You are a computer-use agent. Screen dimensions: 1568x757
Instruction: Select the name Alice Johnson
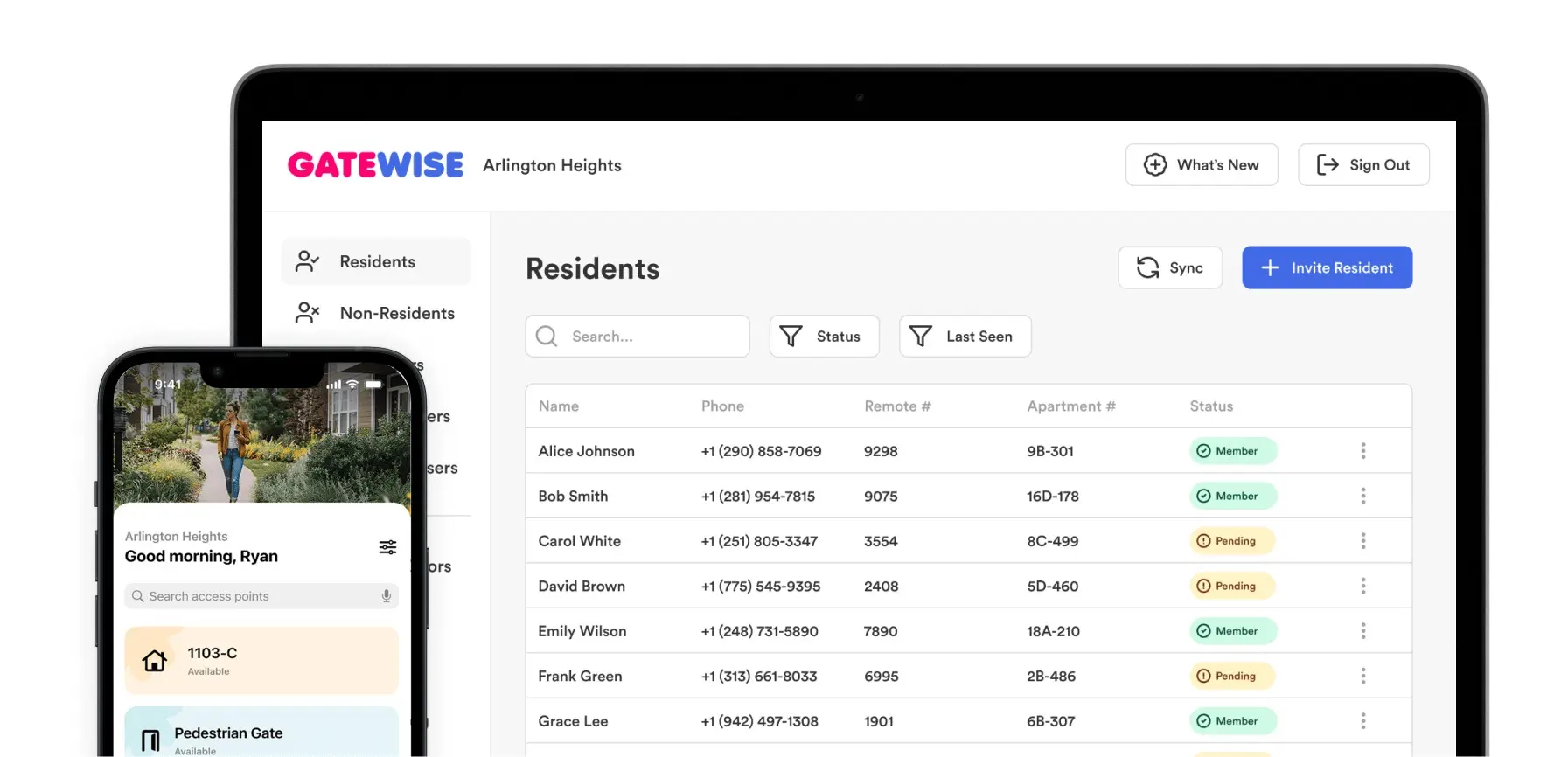[x=587, y=451]
